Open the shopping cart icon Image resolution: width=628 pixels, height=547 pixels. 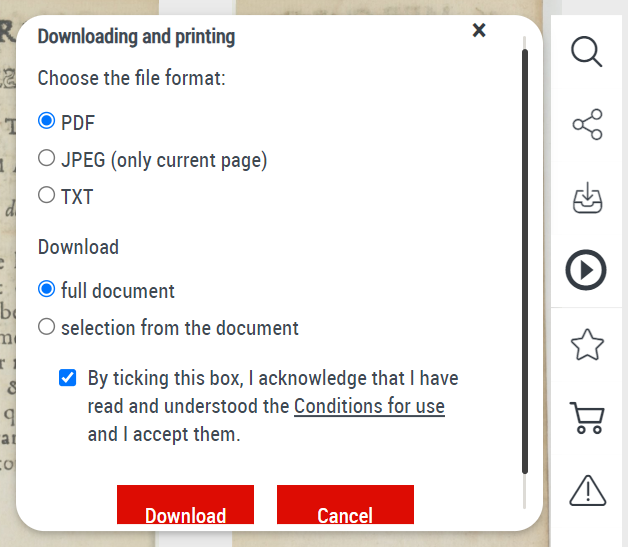pyautogui.click(x=587, y=418)
